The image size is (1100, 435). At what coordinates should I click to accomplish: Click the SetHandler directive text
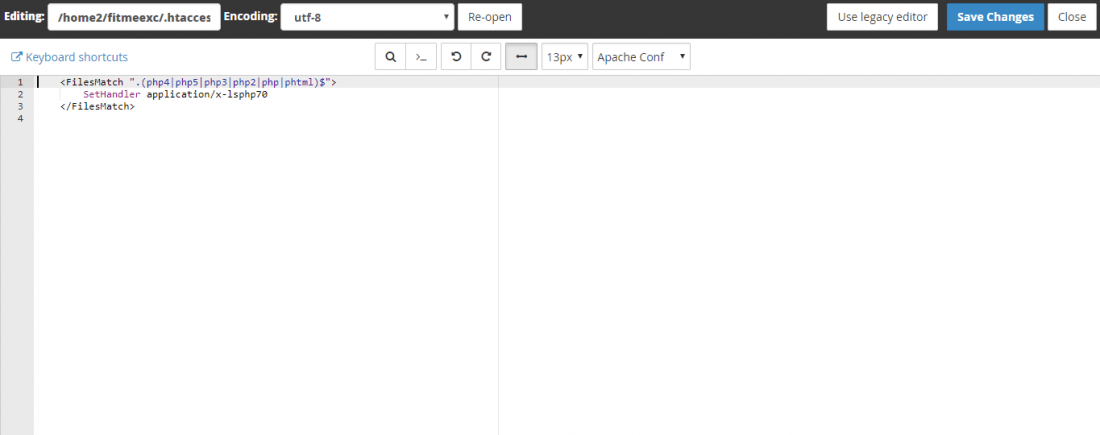click(112, 94)
